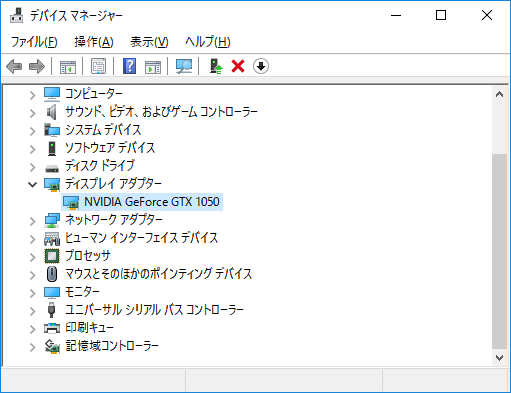Expand the モニター node

(32, 293)
